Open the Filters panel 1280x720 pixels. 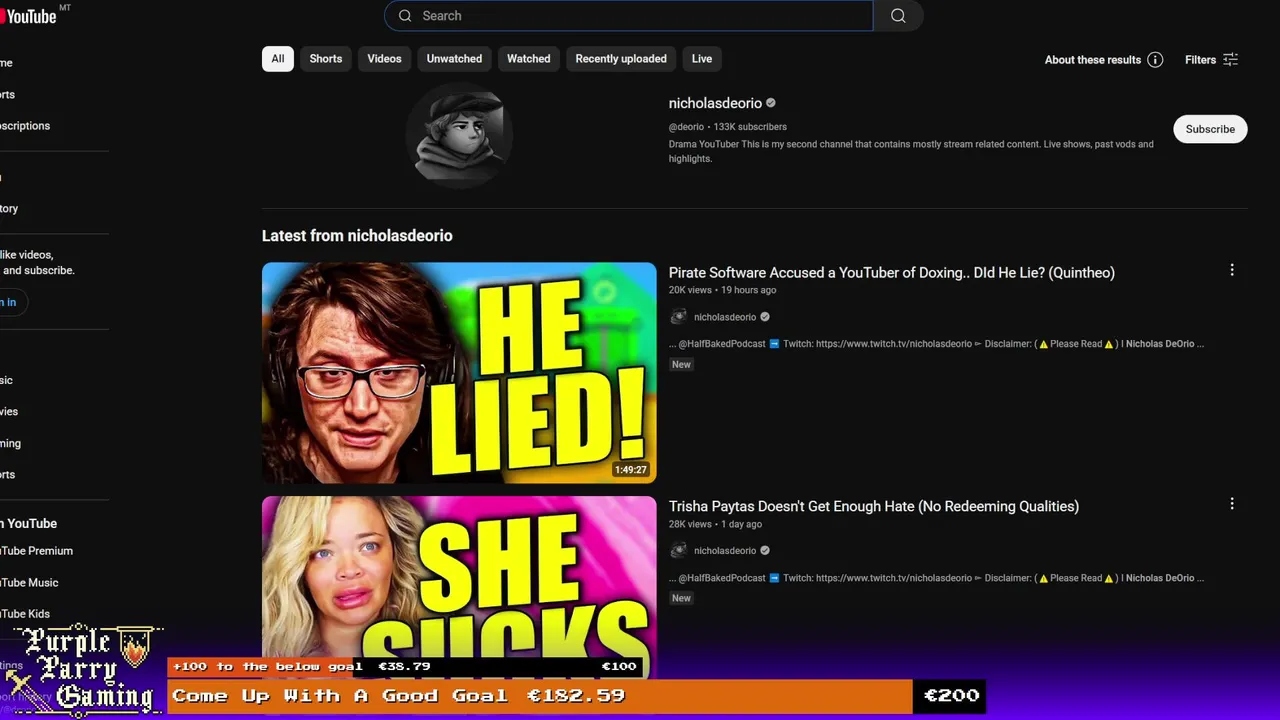[x=1211, y=60]
